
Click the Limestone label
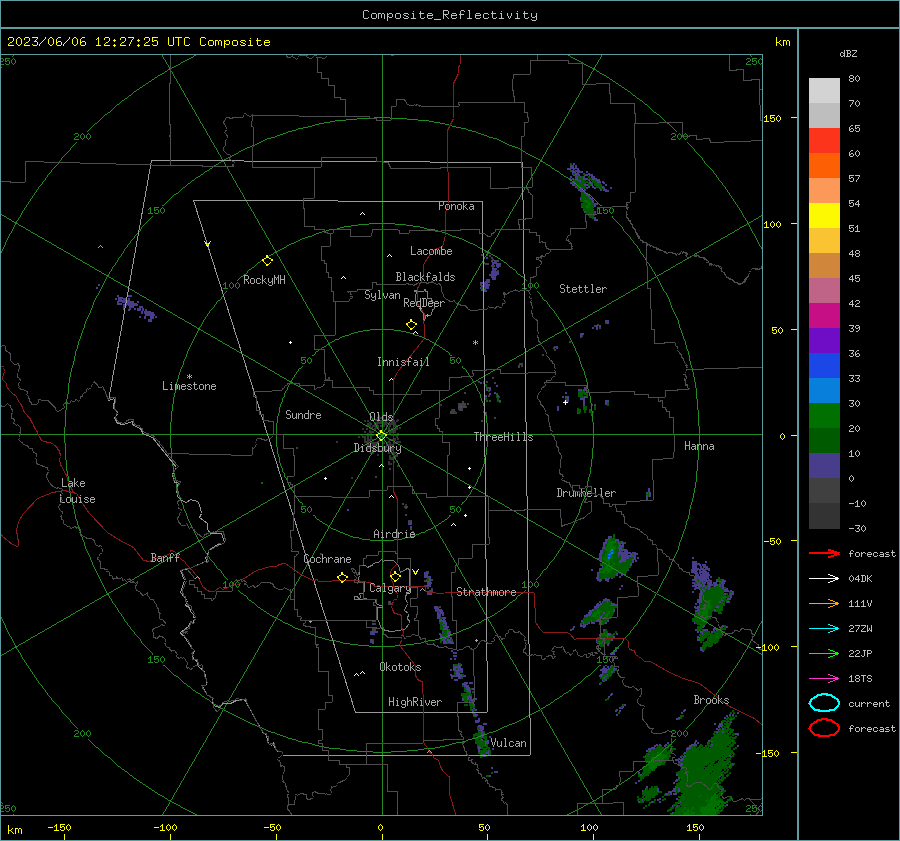coord(189,386)
